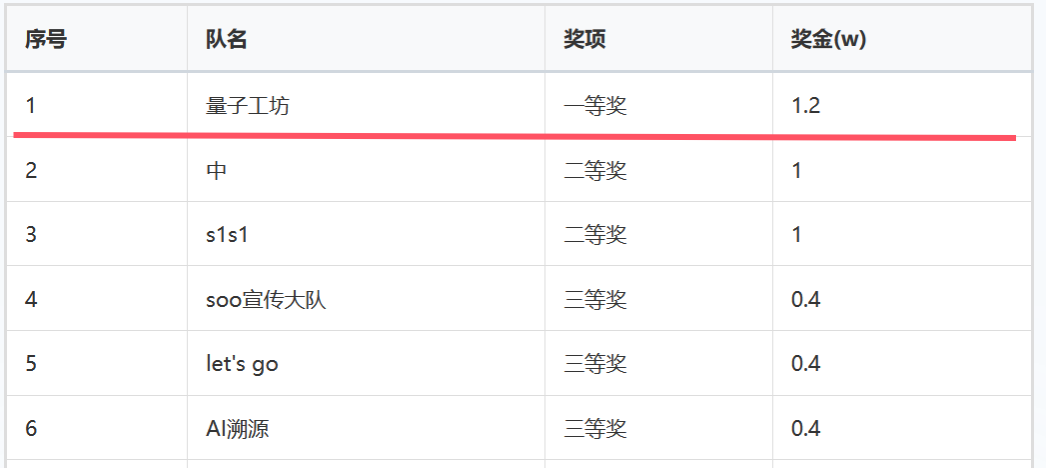Click 三等奖 in the let's go row
Screen dimensions: 1046x468
(x=595, y=364)
